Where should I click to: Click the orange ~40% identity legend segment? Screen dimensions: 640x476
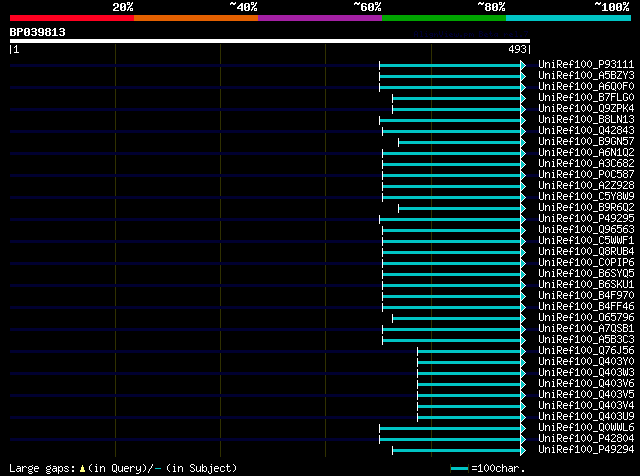tap(196, 18)
